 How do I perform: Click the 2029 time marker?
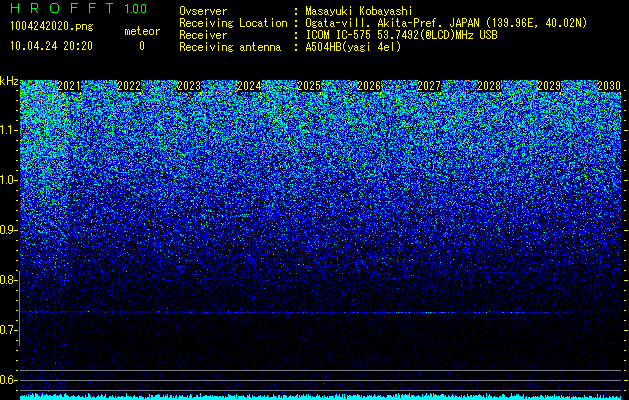[x=549, y=86]
